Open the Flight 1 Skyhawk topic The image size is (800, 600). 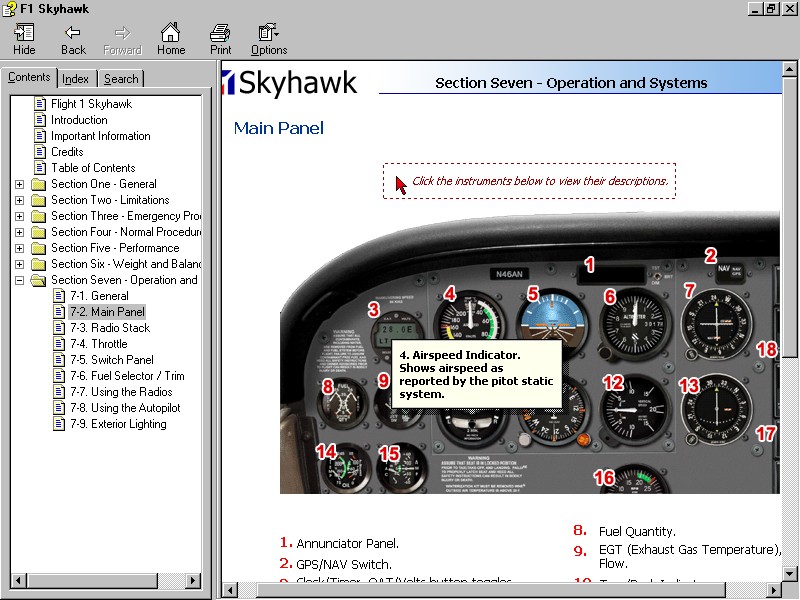(91, 104)
